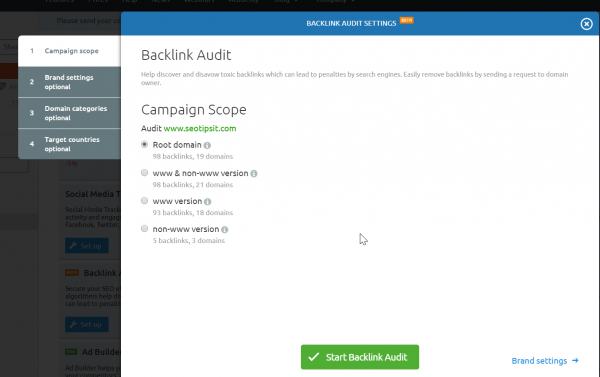Open info icon beside www version
Screen dimensions: 600x377
[207, 202]
